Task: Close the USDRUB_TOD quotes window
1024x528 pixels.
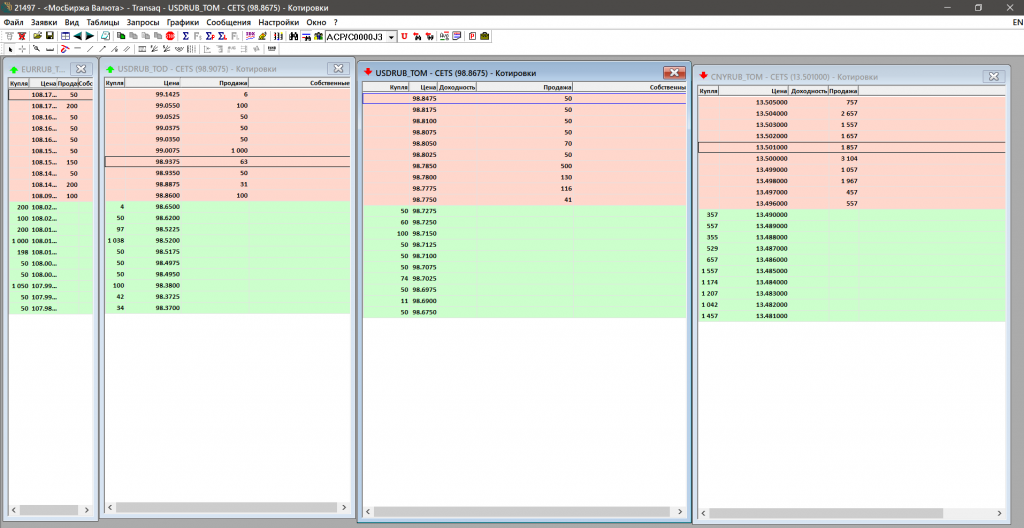Action: click(338, 68)
